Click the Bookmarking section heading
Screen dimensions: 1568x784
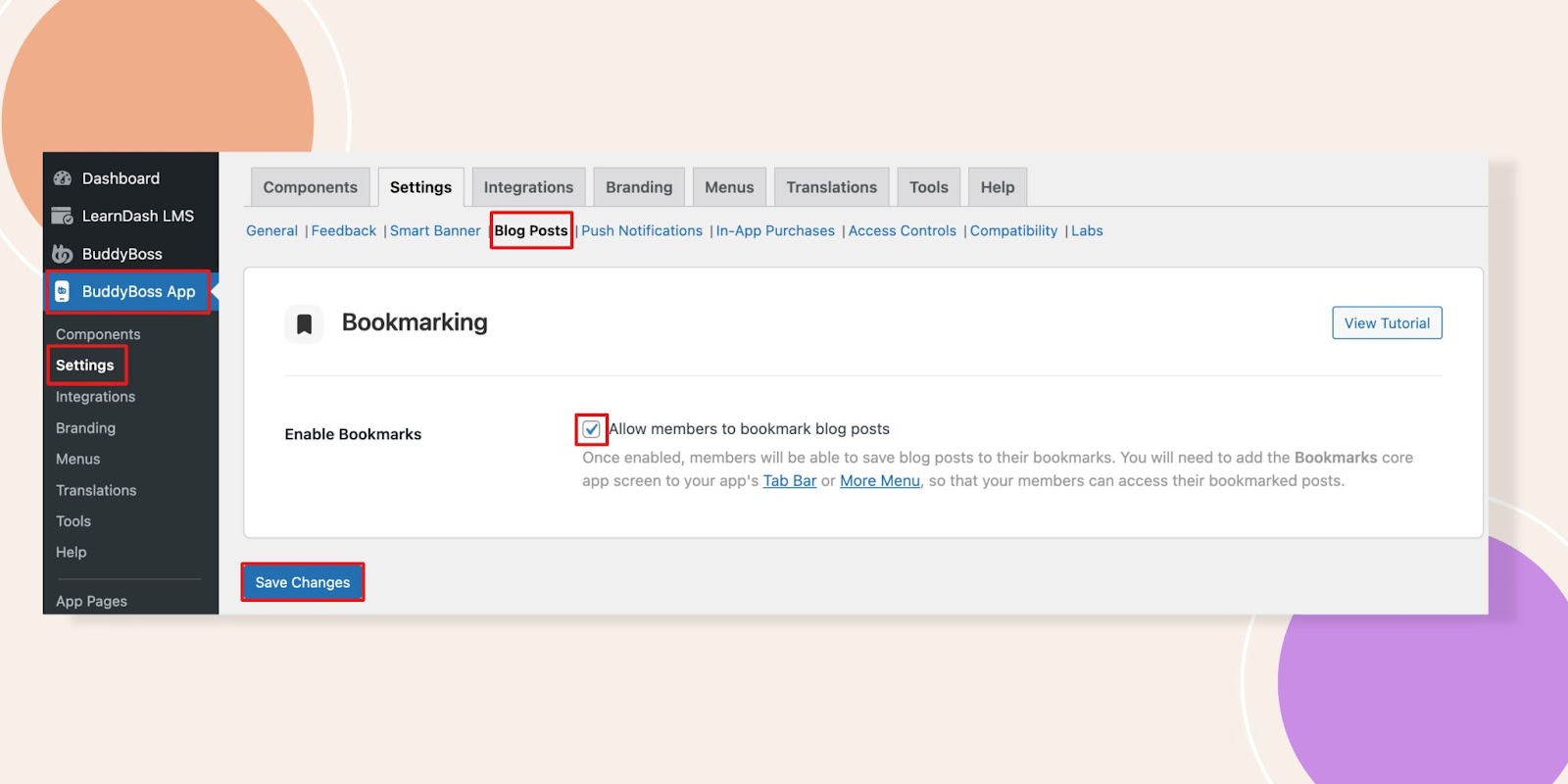tap(415, 322)
